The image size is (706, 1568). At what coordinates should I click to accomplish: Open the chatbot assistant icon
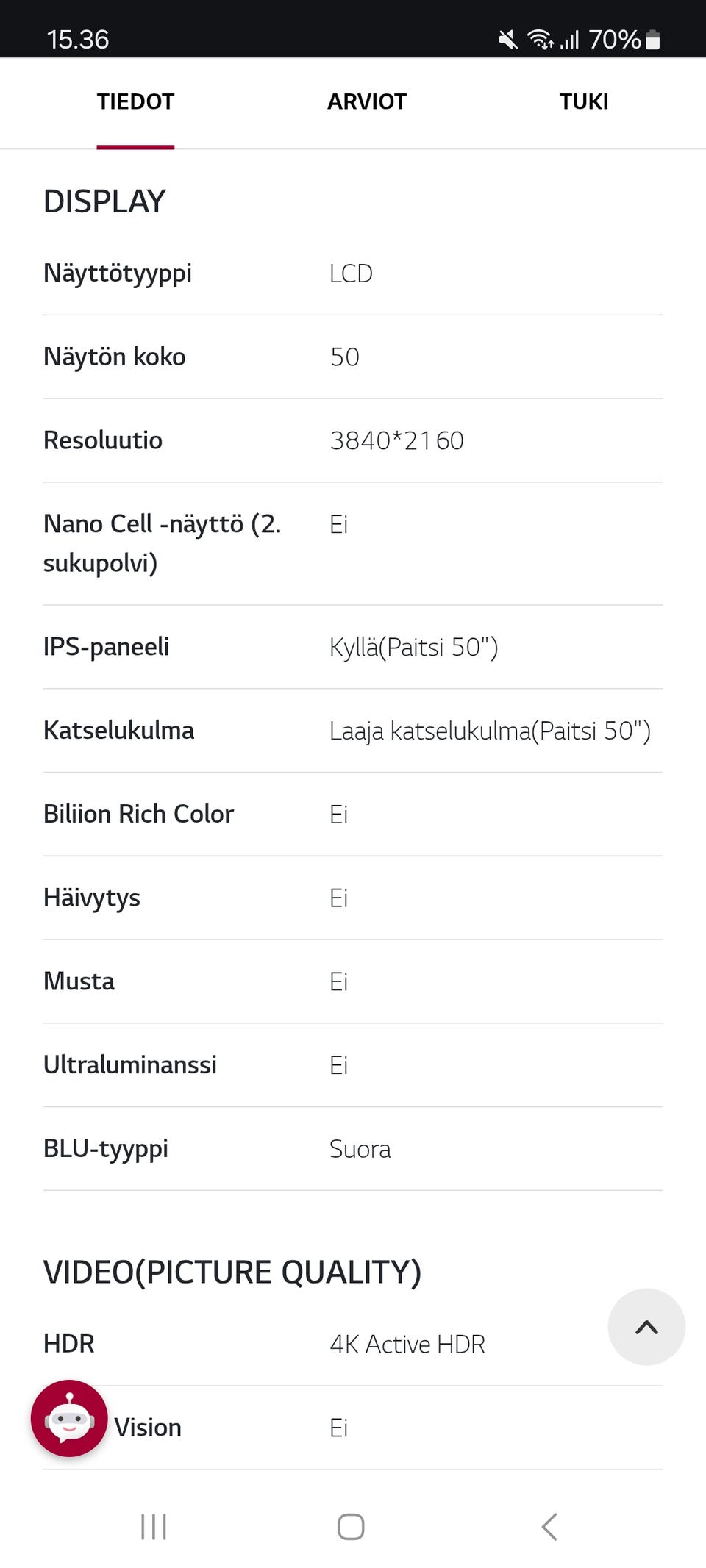click(x=69, y=1418)
